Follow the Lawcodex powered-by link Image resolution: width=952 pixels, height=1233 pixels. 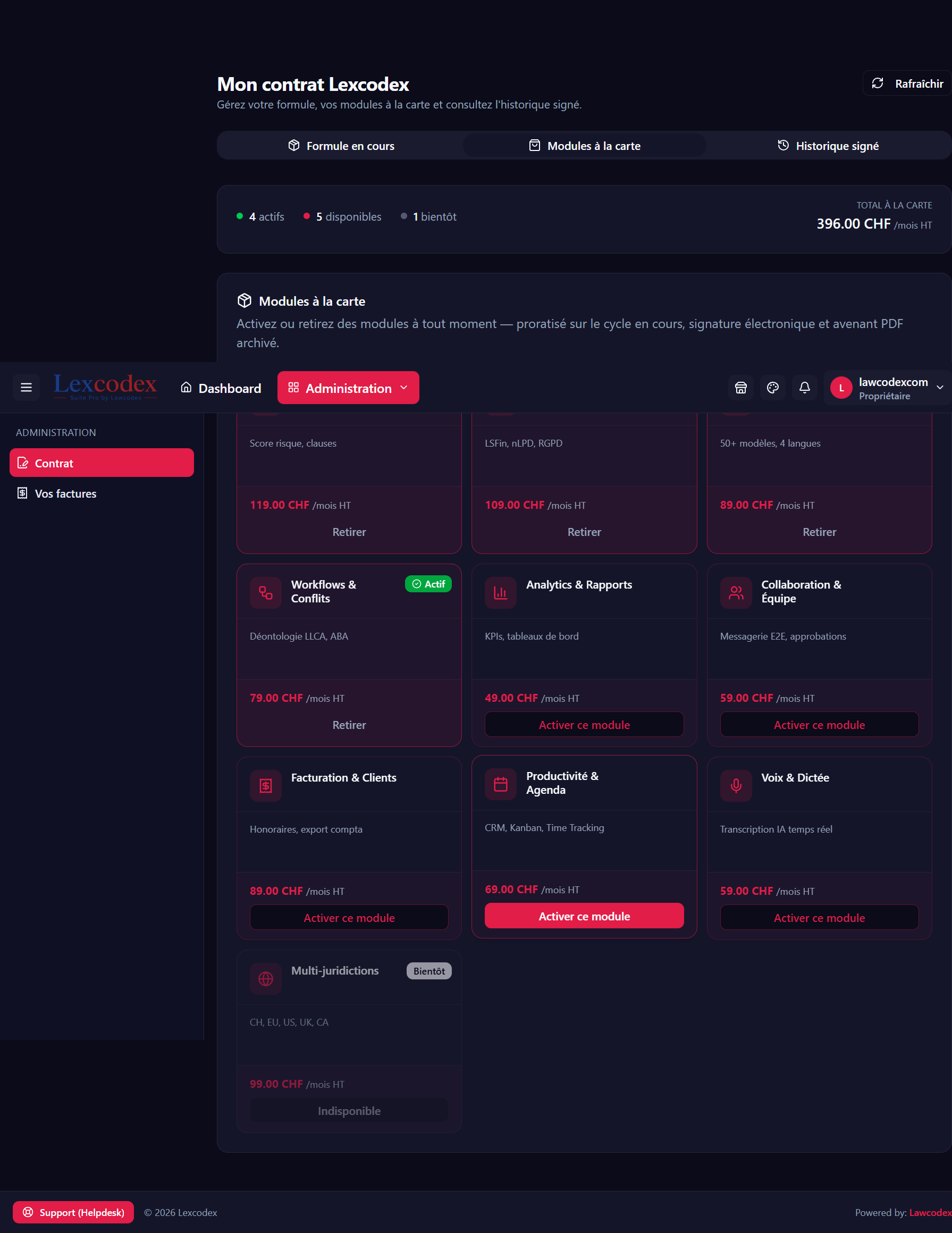click(x=930, y=1213)
